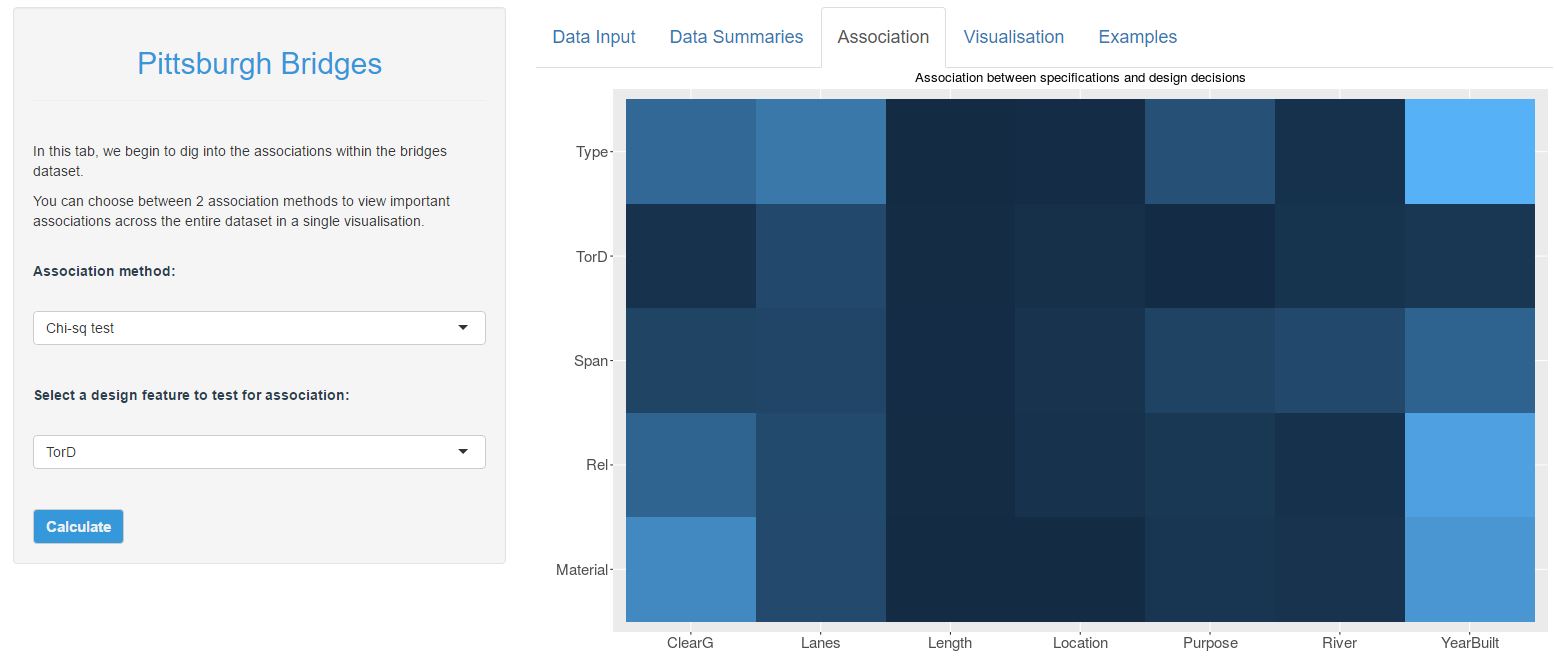Click the TorD dropdown arrow
1557x660 pixels.
click(462, 452)
